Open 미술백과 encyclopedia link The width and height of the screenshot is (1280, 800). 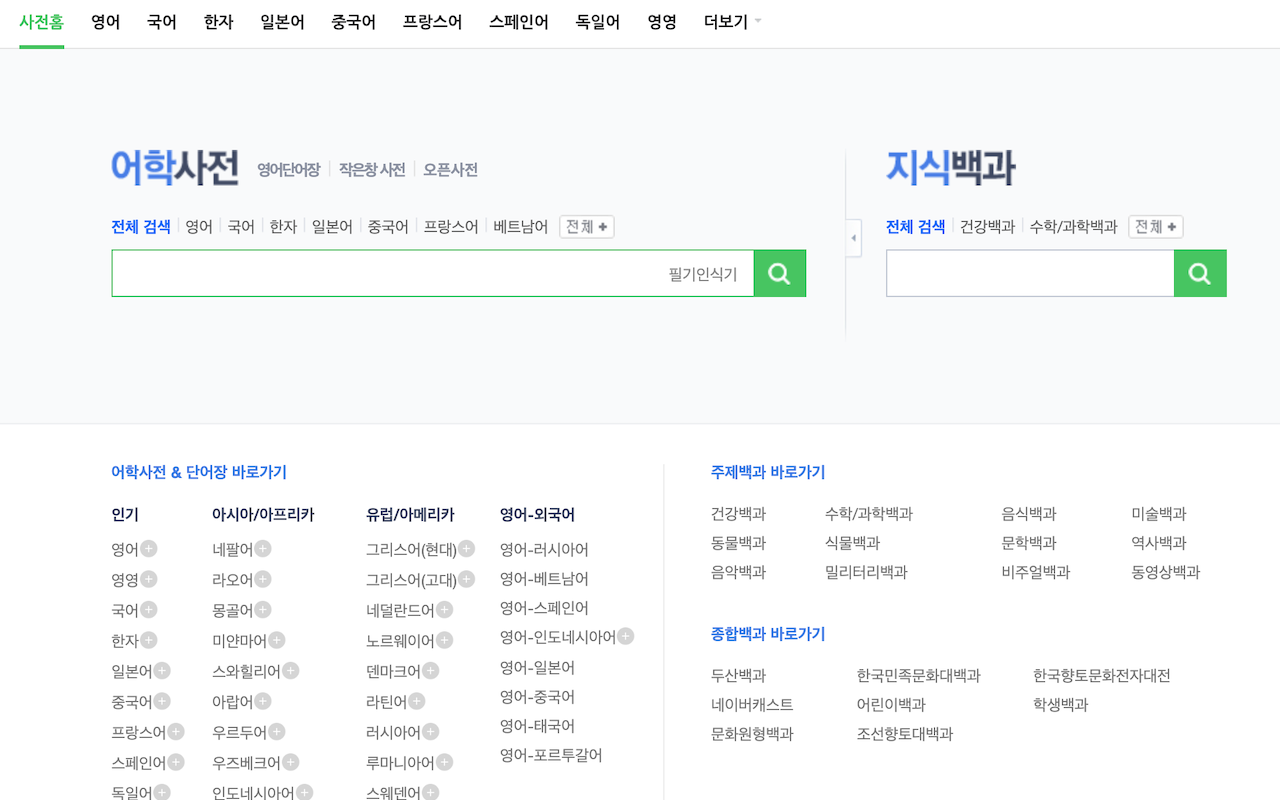coord(1159,513)
